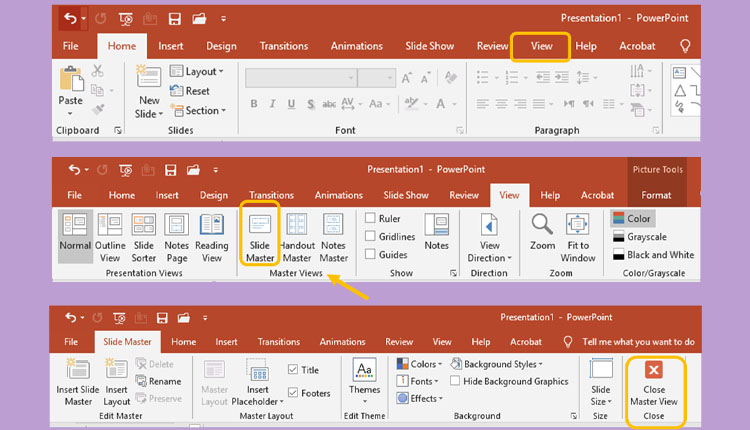
Task: Uncheck the Footers checkbox
Action: click(x=292, y=393)
